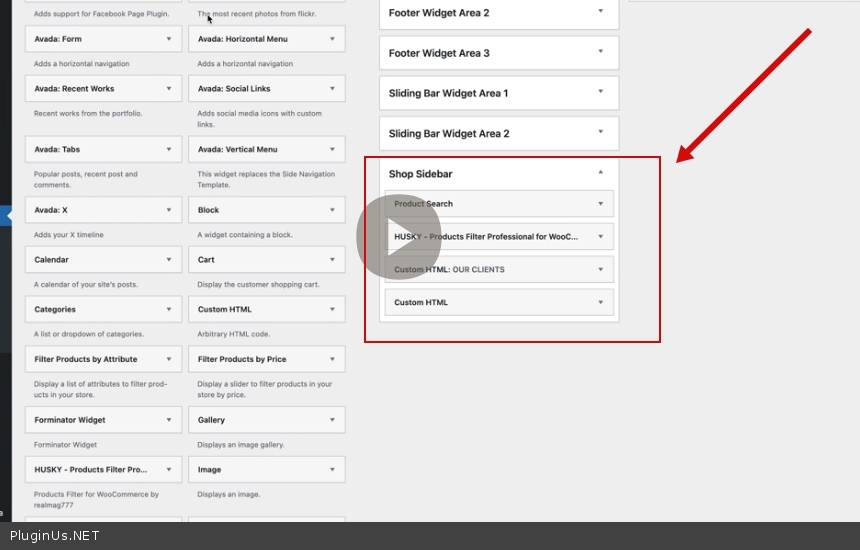The width and height of the screenshot is (860, 550).
Task: Select the Avada: Tabs available widget
Action: click(90, 150)
